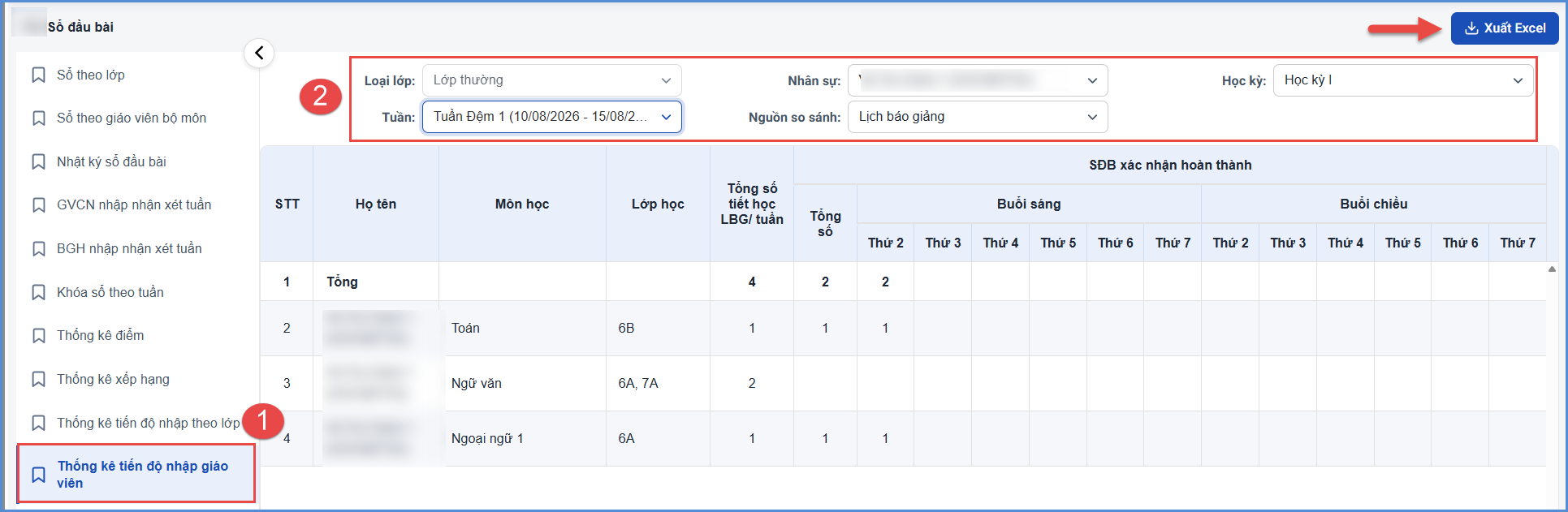Click the Họ tên column header
The width and height of the screenshot is (1568, 512).
pyautogui.click(x=376, y=204)
